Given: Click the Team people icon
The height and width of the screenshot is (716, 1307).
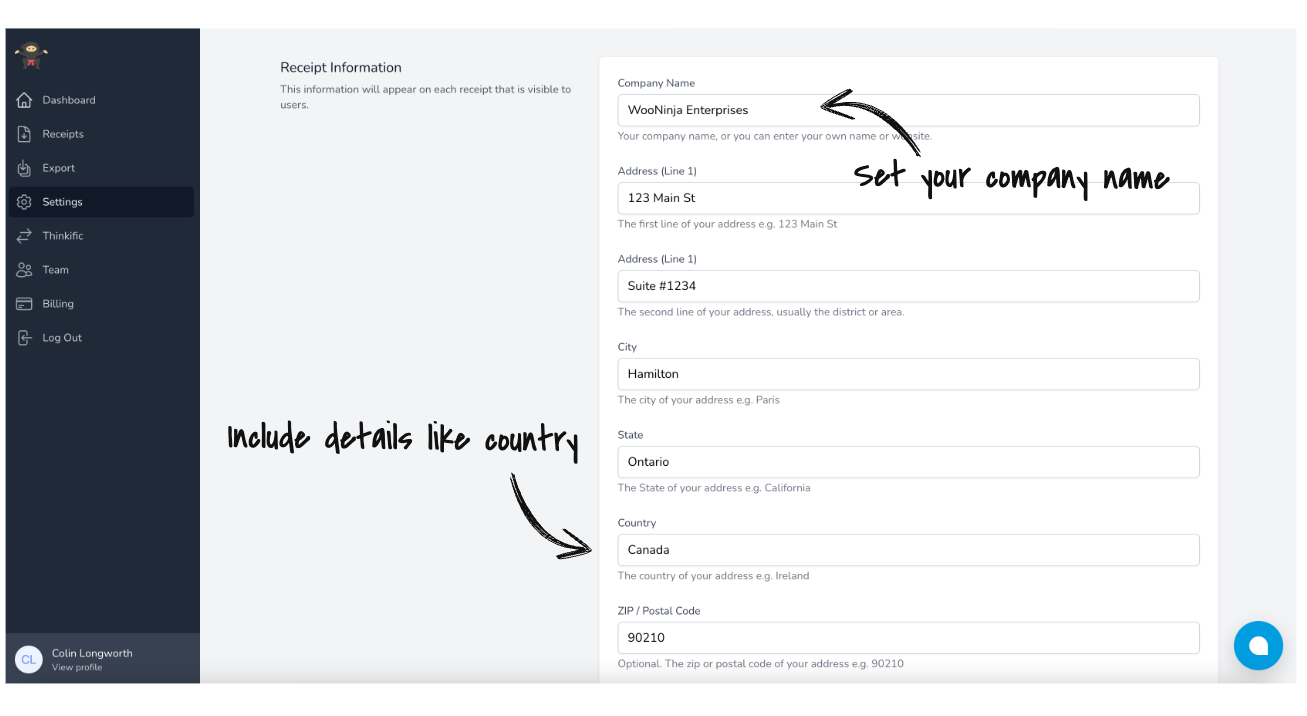Looking at the screenshot, I should 25,270.
